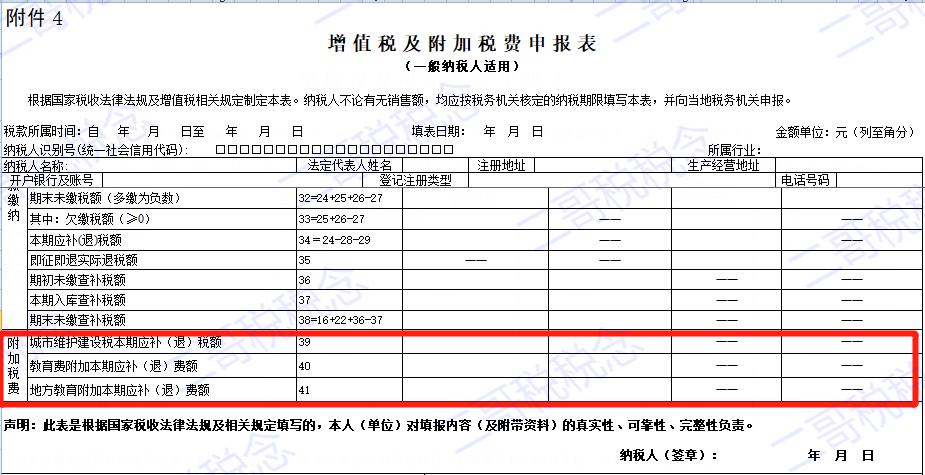Select '地方教育附加本期应补(退)费额' row label
This screenshot has height=475, width=925.
162,390
